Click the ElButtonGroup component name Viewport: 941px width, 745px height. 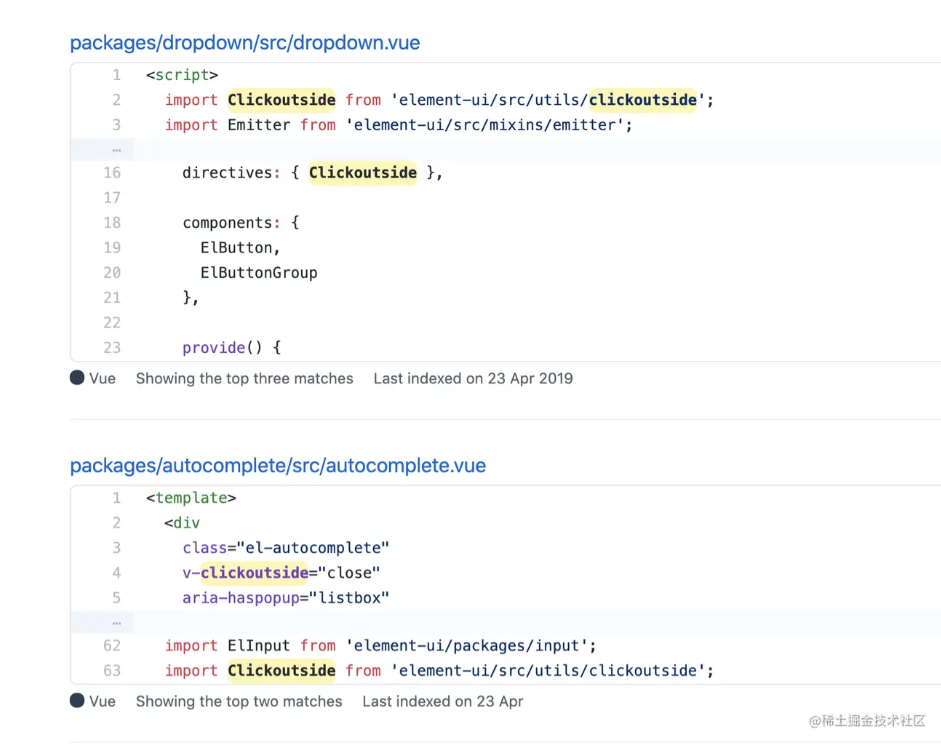click(259, 273)
